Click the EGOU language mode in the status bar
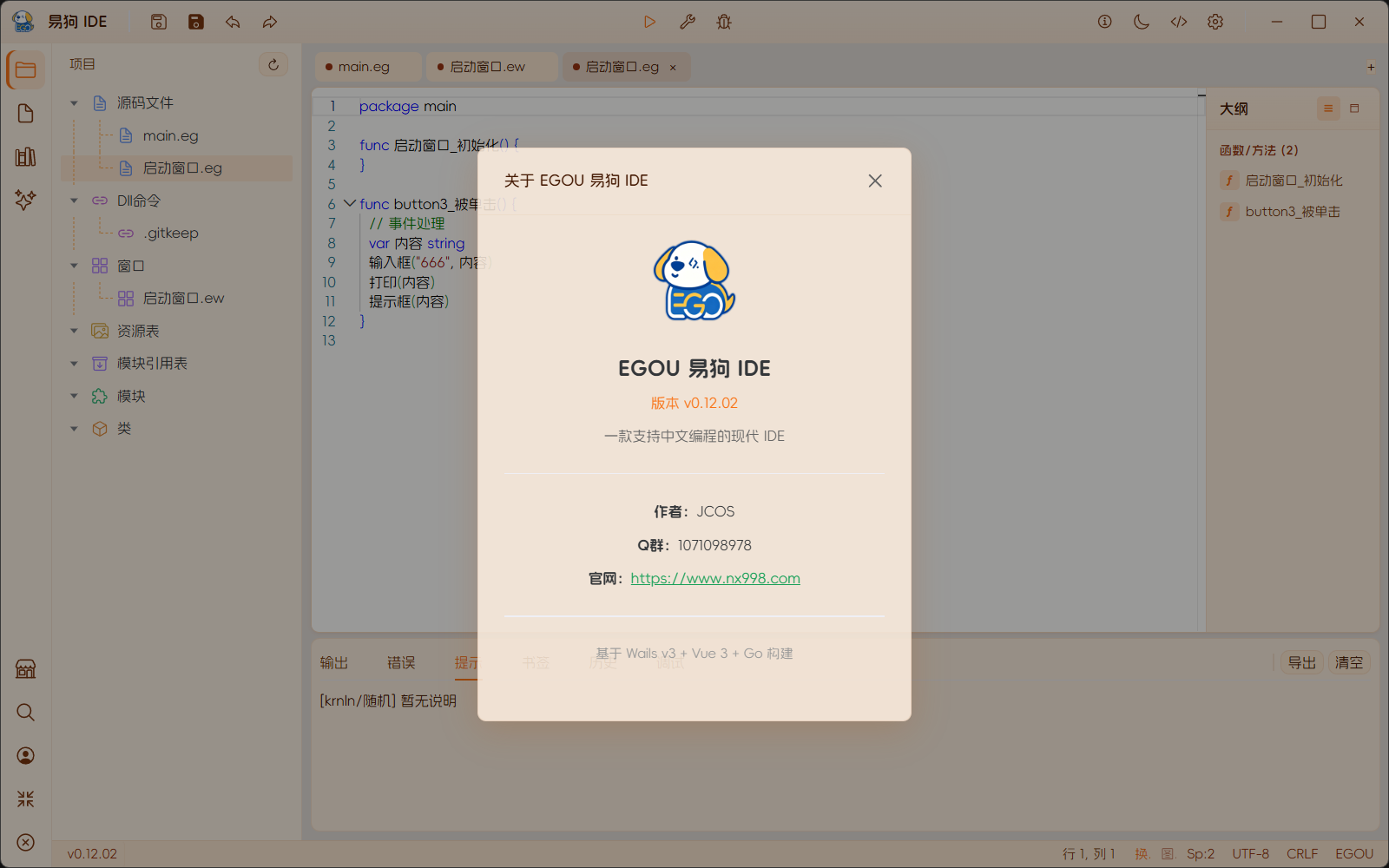The width and height of the screenshot is (1389, 868). (x=1354, y=854)
